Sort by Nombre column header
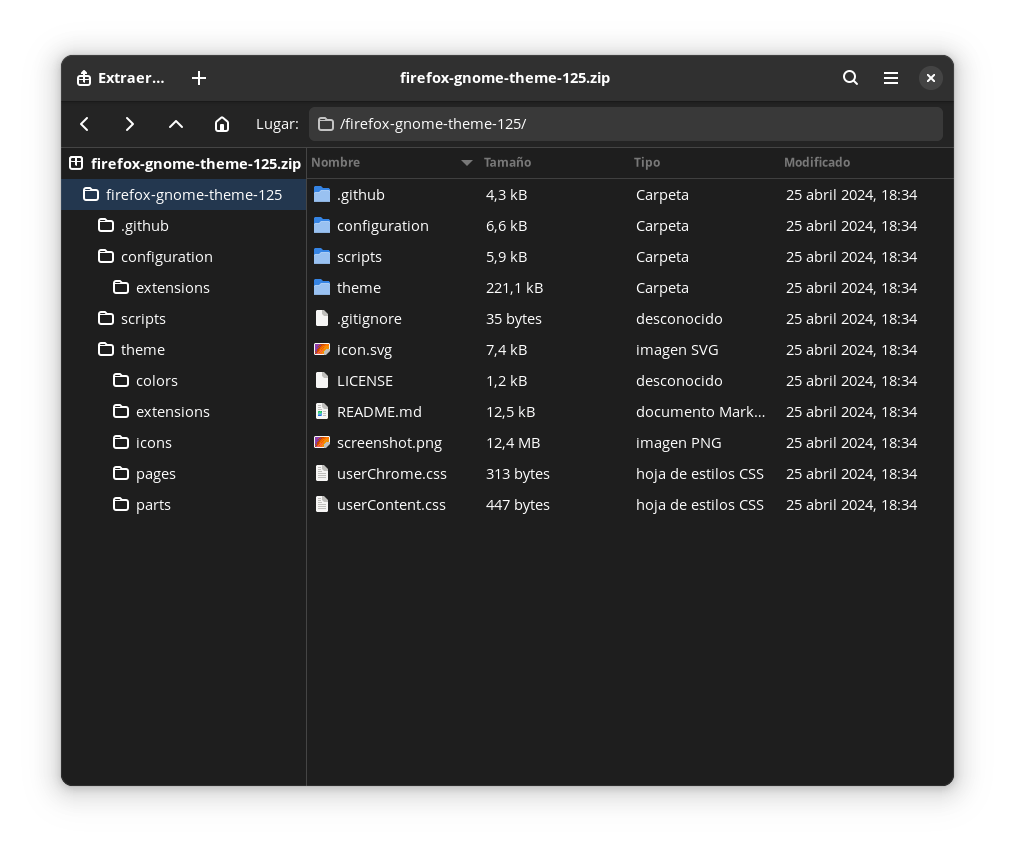Viewport: 1015px width, 853px height. click(x=392, y=162)
